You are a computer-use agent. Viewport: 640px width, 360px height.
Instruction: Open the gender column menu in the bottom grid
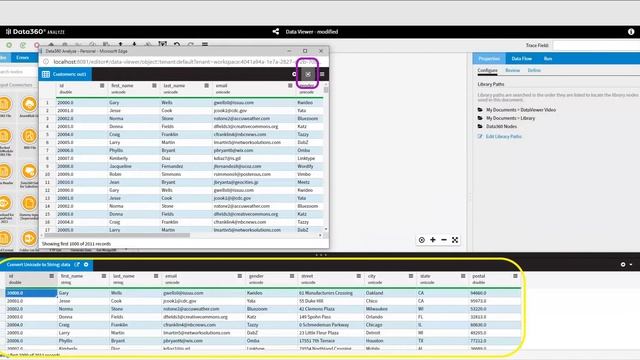(x=292, y=276)
